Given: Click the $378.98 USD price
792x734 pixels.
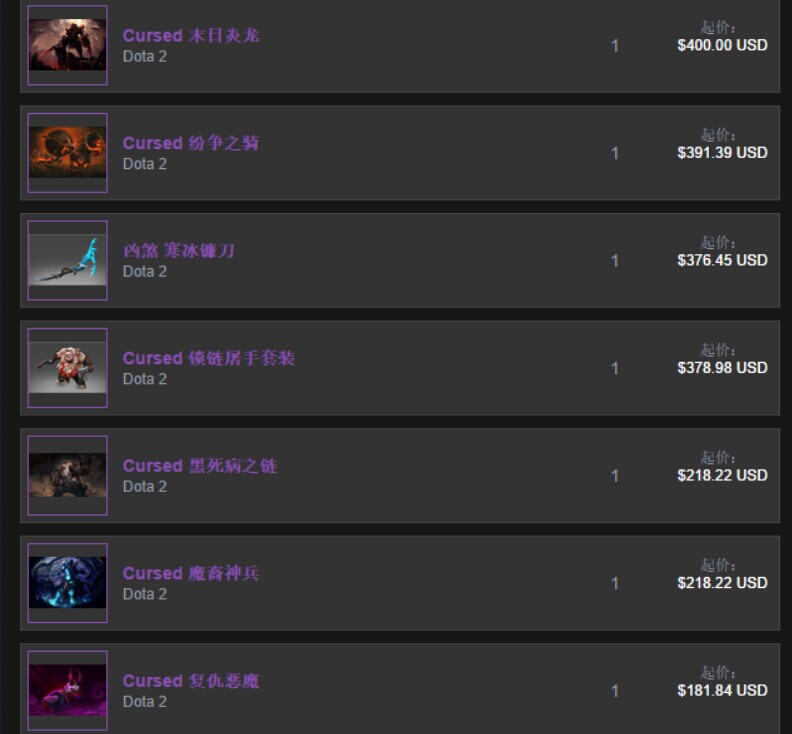Looking at the screenshot, I should [722, 368].
